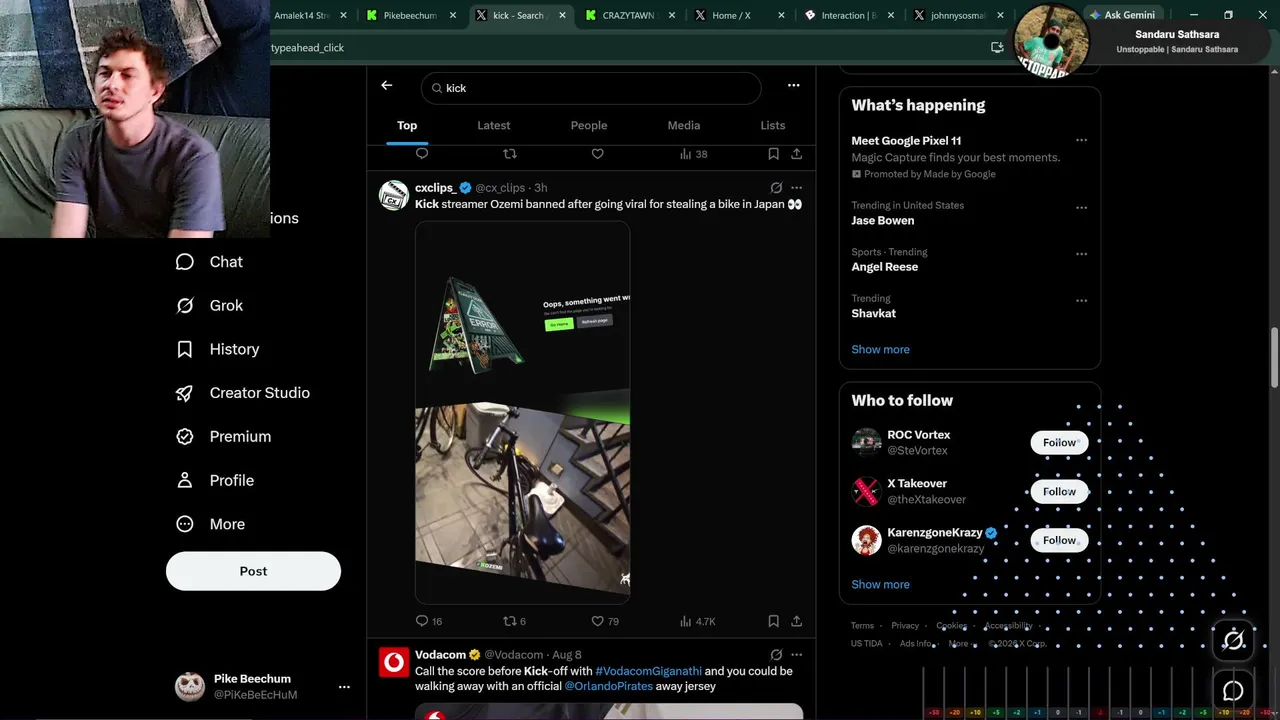Reply to the post above cxclips

tap(422, 154)
